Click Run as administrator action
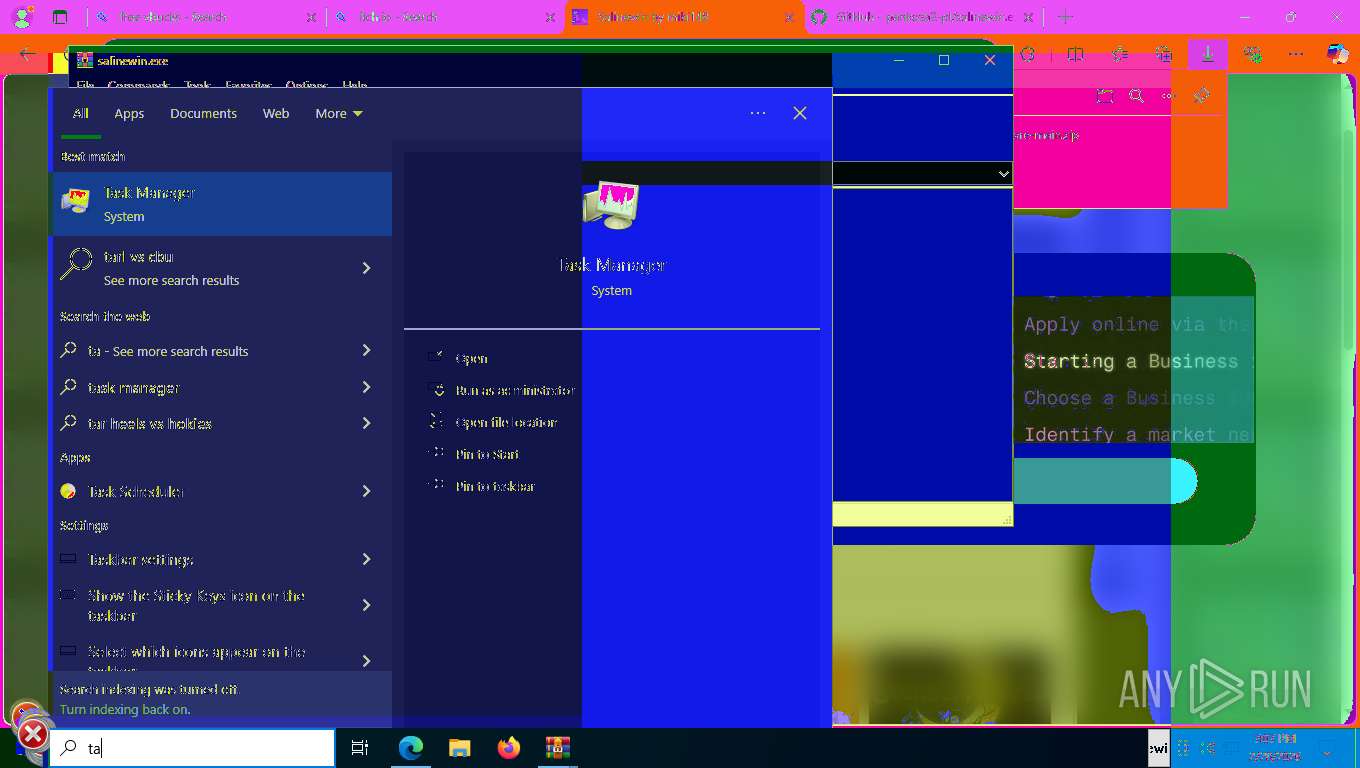Viewport: 1360px width, 768px height. [515, 390]
